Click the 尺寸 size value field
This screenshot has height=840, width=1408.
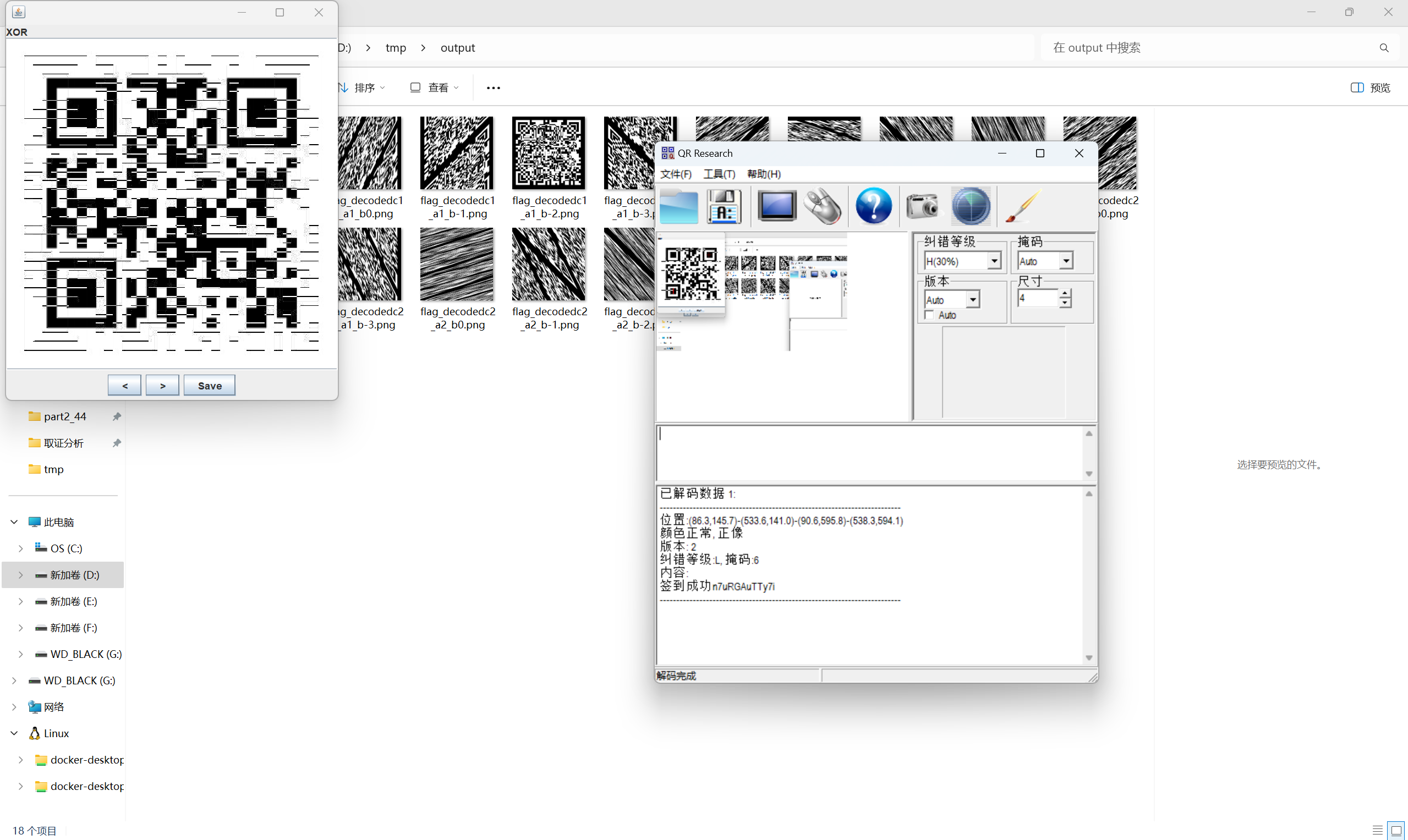(x=1038, y=298)
